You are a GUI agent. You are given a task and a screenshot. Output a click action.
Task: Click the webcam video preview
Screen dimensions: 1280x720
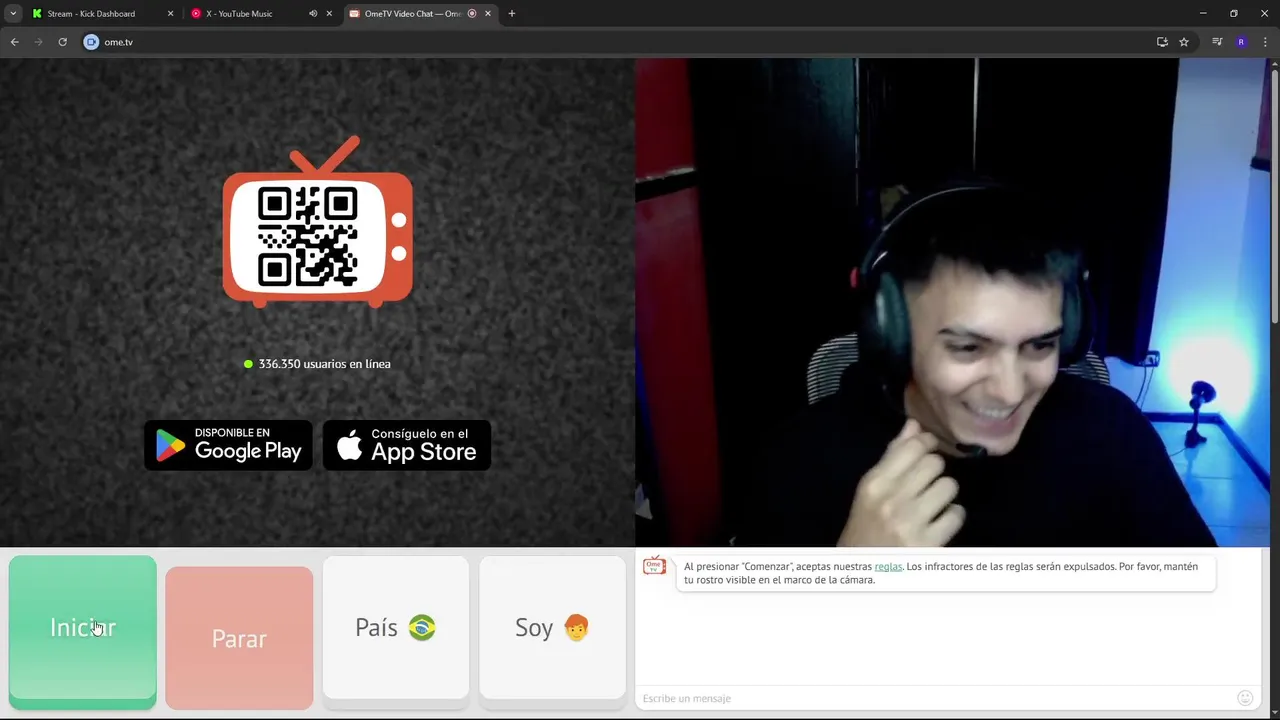[x=951, y=302]
